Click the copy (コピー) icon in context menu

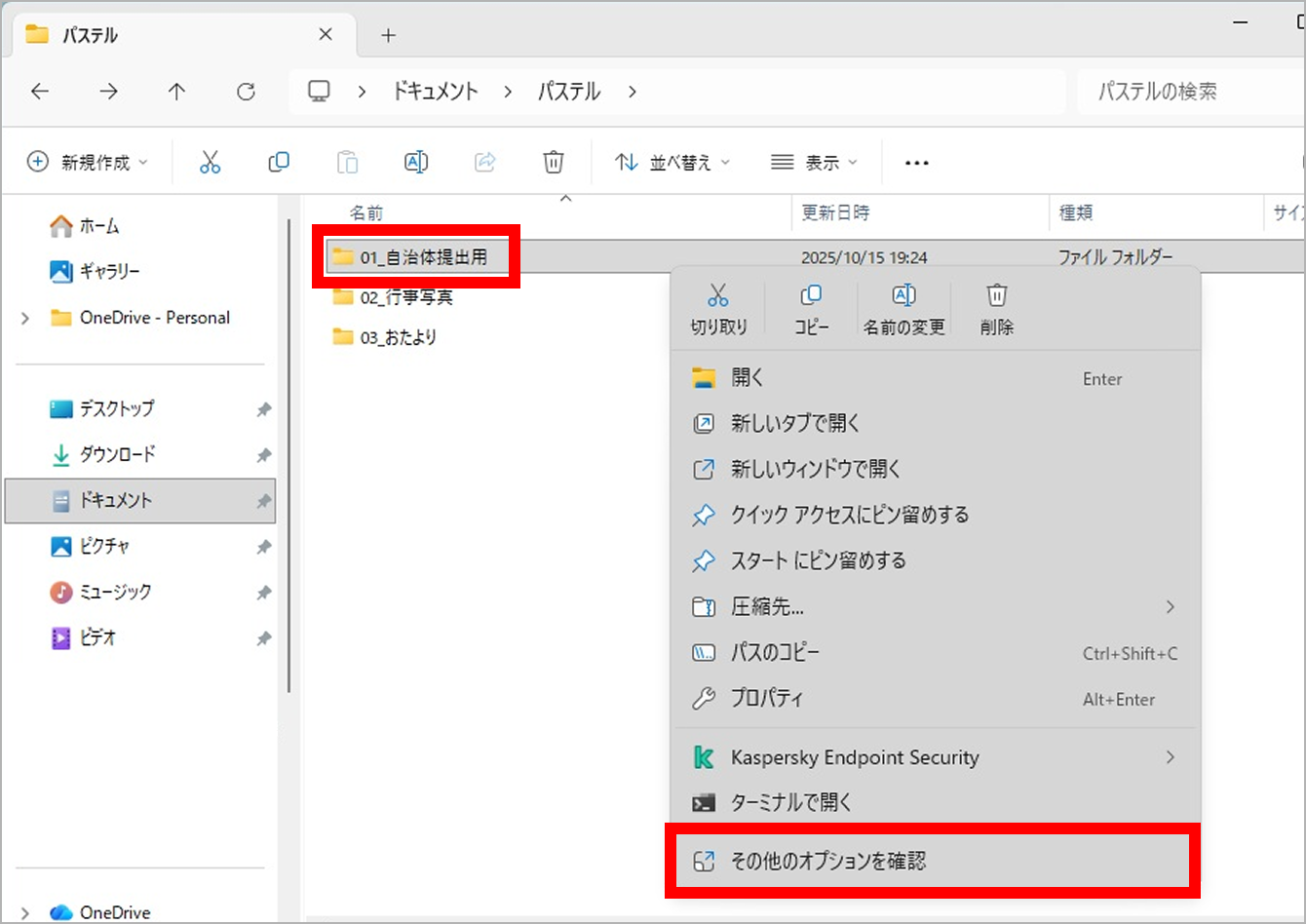point(811,295)
